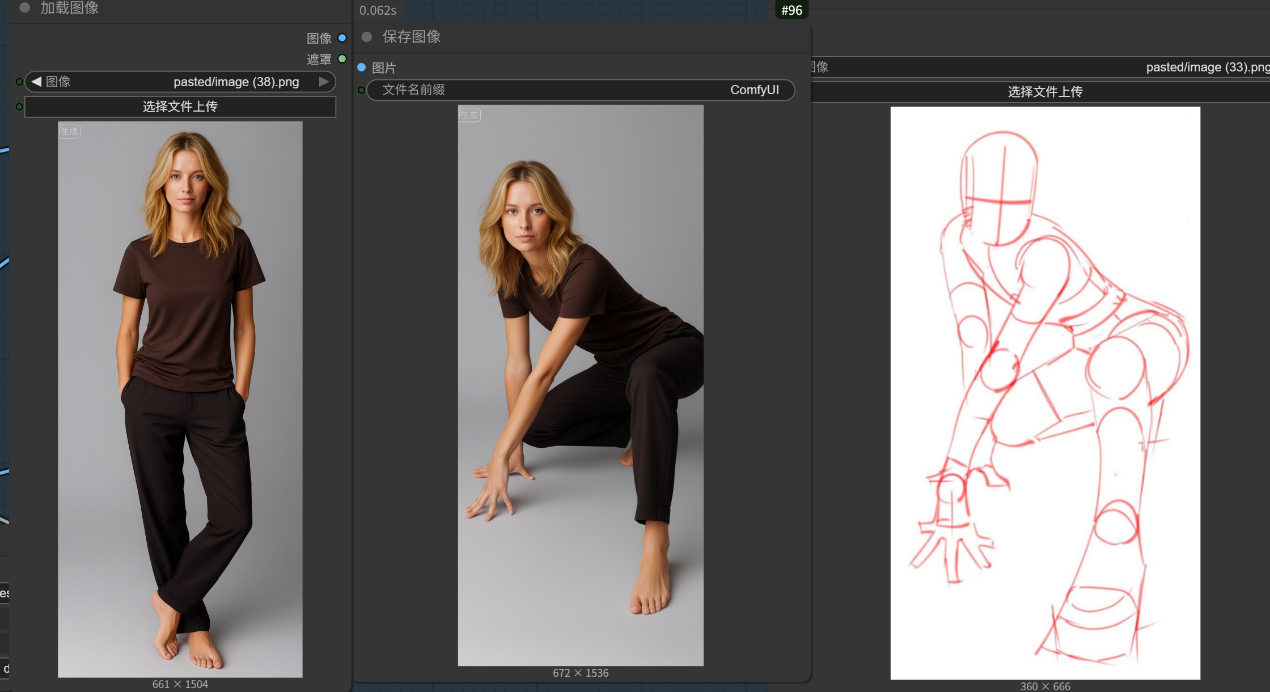Viewport: 1270px width, 692px height.
Task: Click the #96 node ID badge
Action: (x=791, y=10)
